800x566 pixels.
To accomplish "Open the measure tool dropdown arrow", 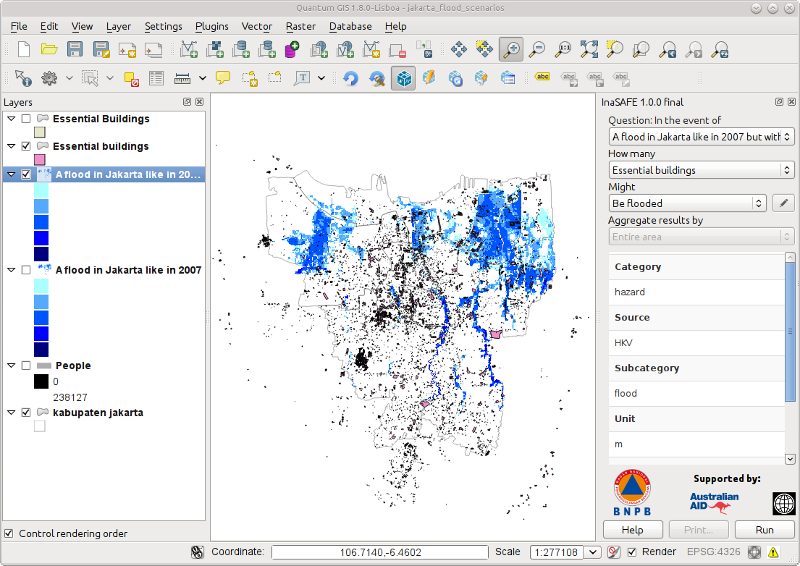I will [x=203, y=78].
